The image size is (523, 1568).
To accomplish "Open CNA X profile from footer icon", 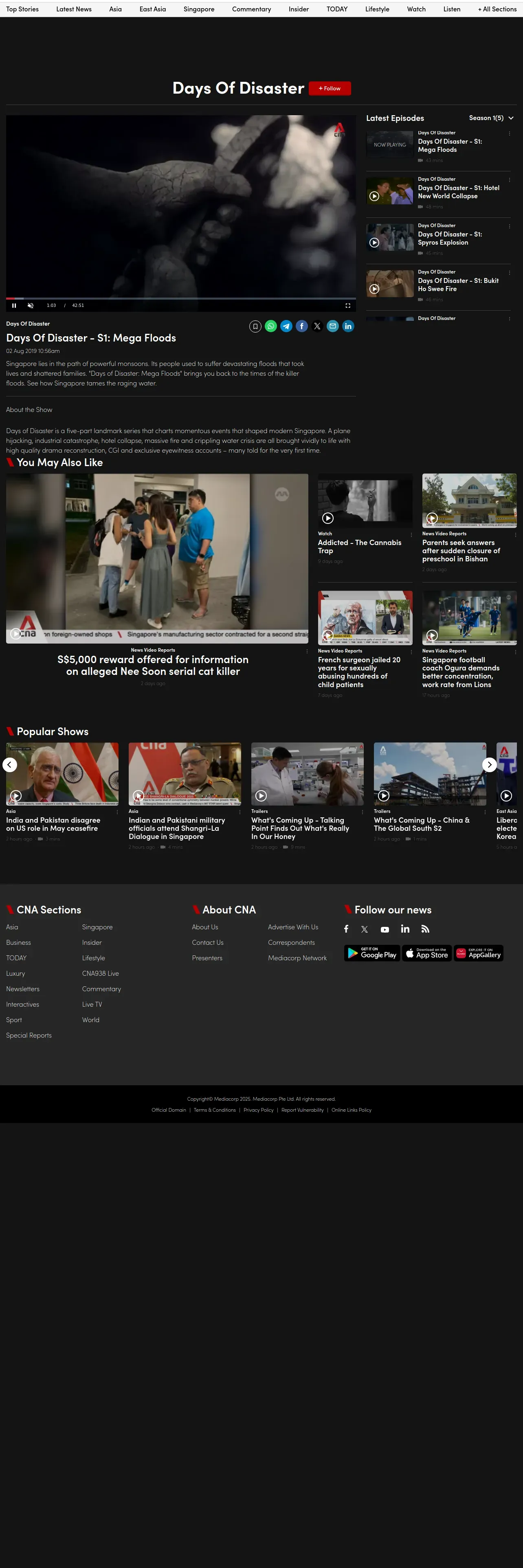I will (x=365, y=929).
